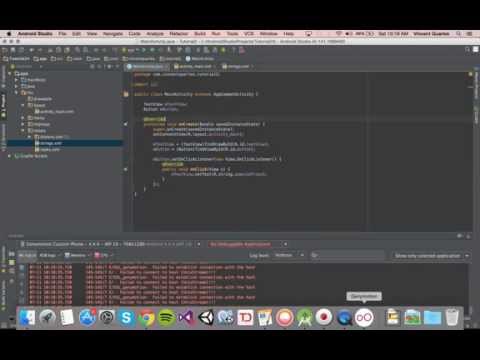Collapse the app module in project tree

tap(10, 73)
